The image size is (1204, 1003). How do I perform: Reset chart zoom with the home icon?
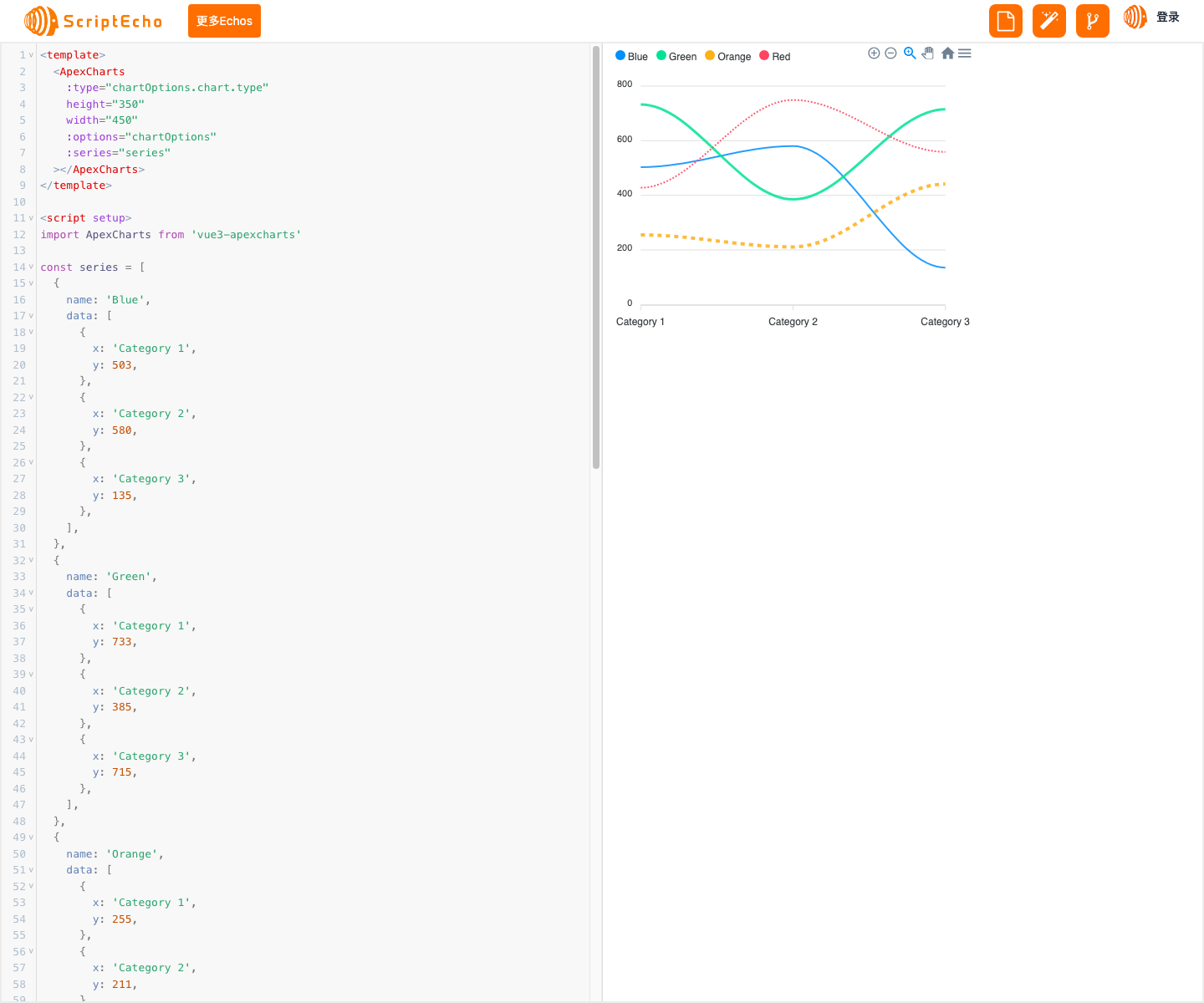tap(947, 53)
